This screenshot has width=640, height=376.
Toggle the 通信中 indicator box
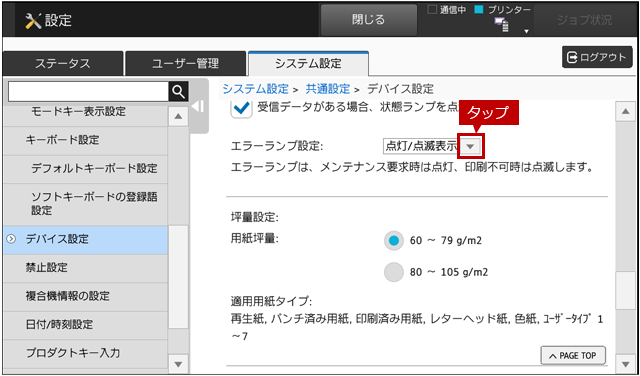pos(432,10)
